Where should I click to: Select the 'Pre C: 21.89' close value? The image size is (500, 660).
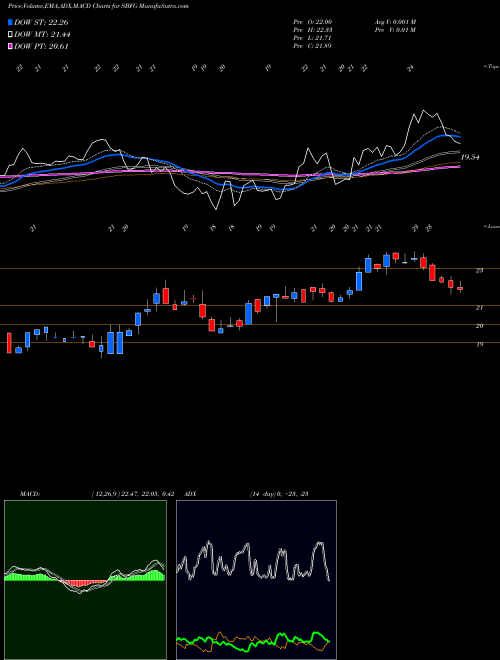coord(313,46)
